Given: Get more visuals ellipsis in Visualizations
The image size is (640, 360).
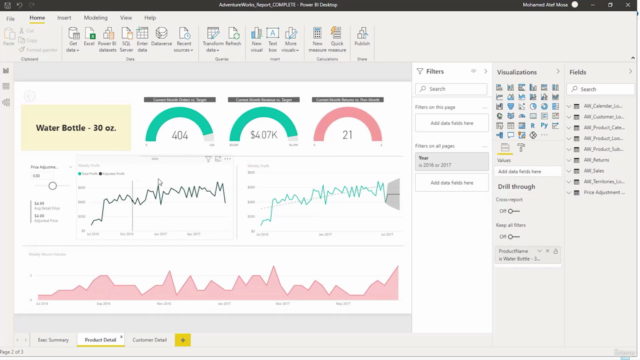Looking at the screenshot, I should (x=544, y=135).
